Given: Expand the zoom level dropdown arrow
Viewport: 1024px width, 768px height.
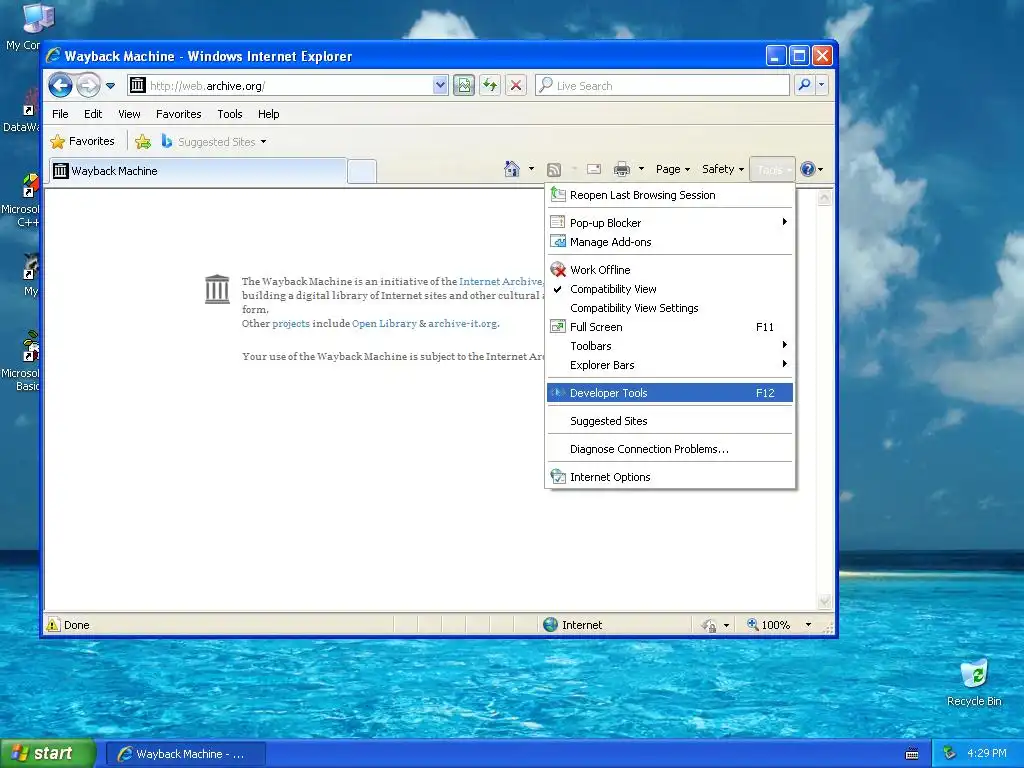Looking at the screenshot, I should (x=808, y=625).
